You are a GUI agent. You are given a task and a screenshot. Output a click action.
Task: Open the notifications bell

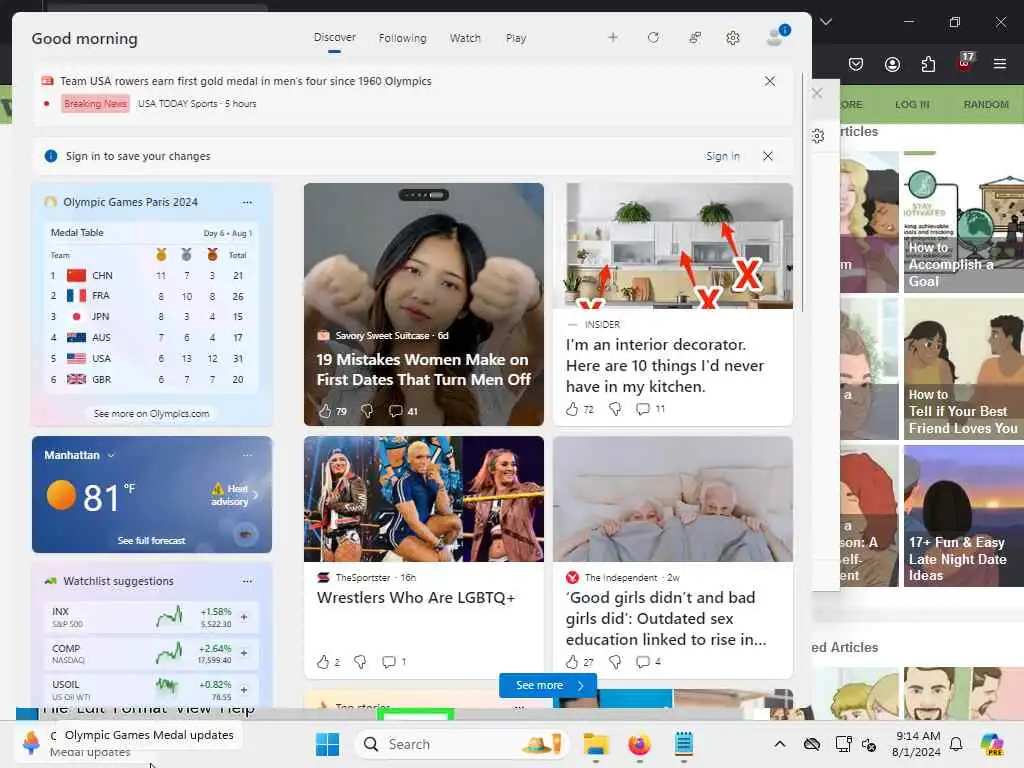(956, 744)
